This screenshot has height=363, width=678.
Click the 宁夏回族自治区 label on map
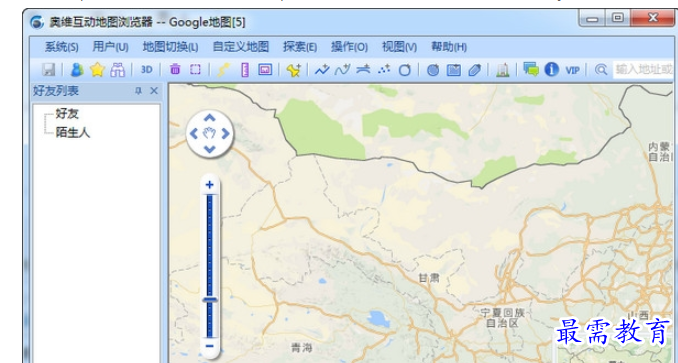(502, 318)
